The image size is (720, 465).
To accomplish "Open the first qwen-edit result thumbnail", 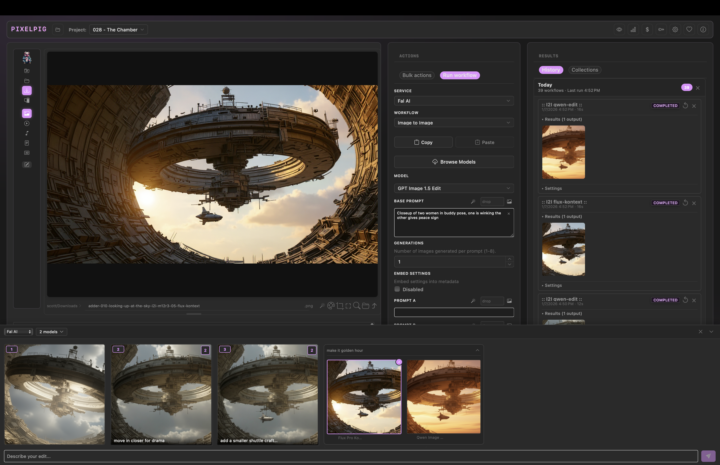I will (563, 152).
